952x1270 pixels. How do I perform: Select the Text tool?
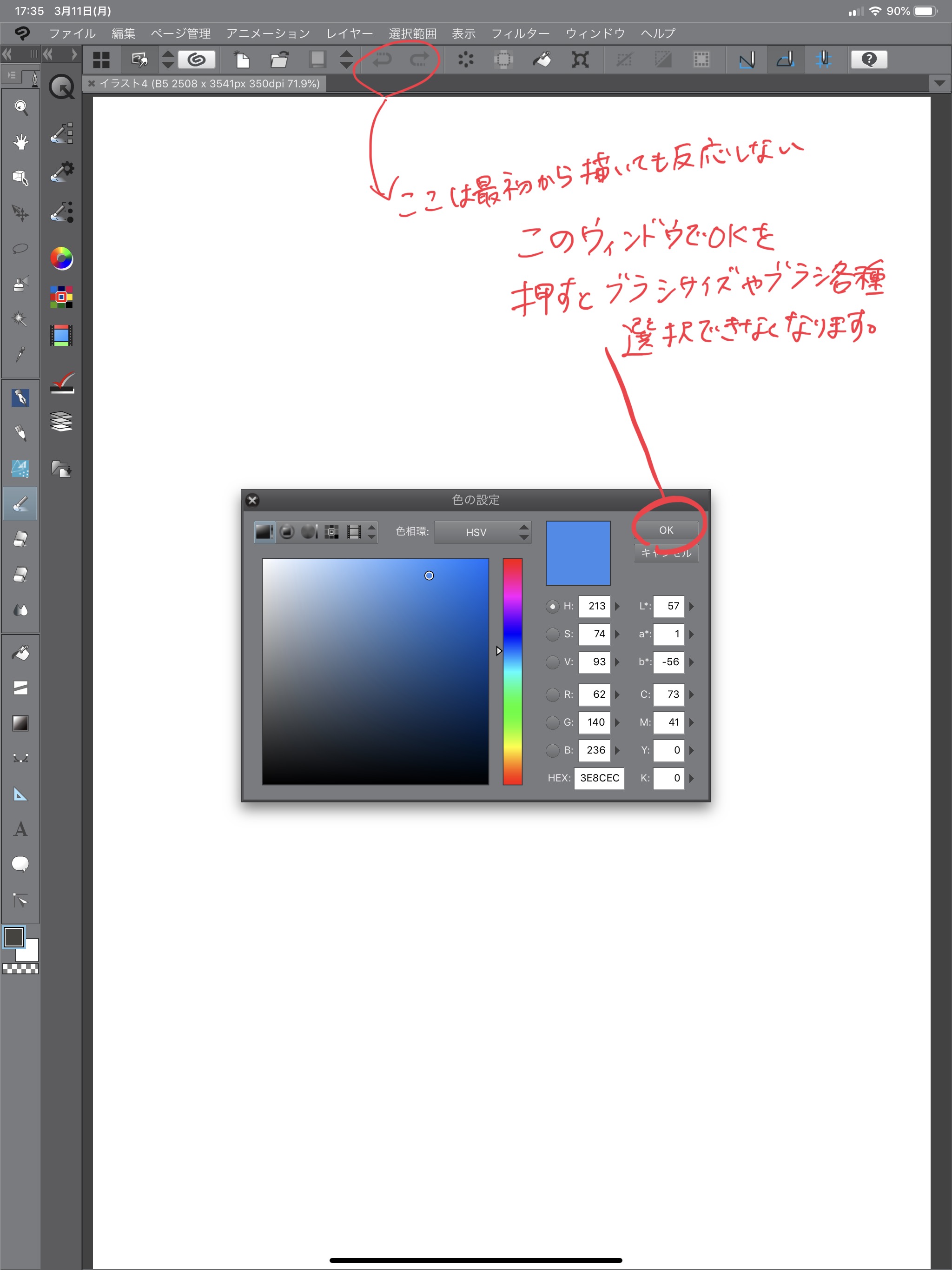tap(20, 829)
